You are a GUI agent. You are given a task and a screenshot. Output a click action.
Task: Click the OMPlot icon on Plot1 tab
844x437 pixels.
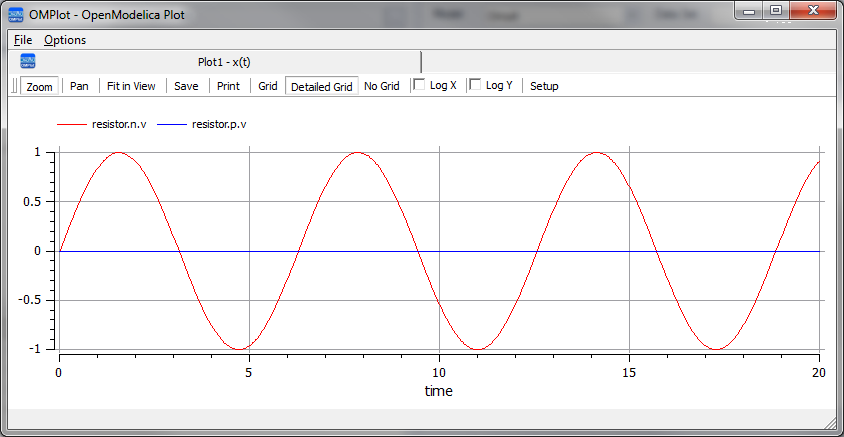pyautogui.click(x=28, y=61)
